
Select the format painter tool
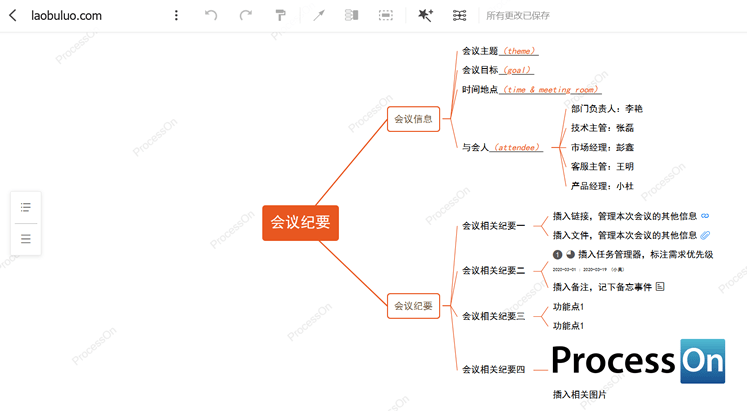(x=281, y=15)
